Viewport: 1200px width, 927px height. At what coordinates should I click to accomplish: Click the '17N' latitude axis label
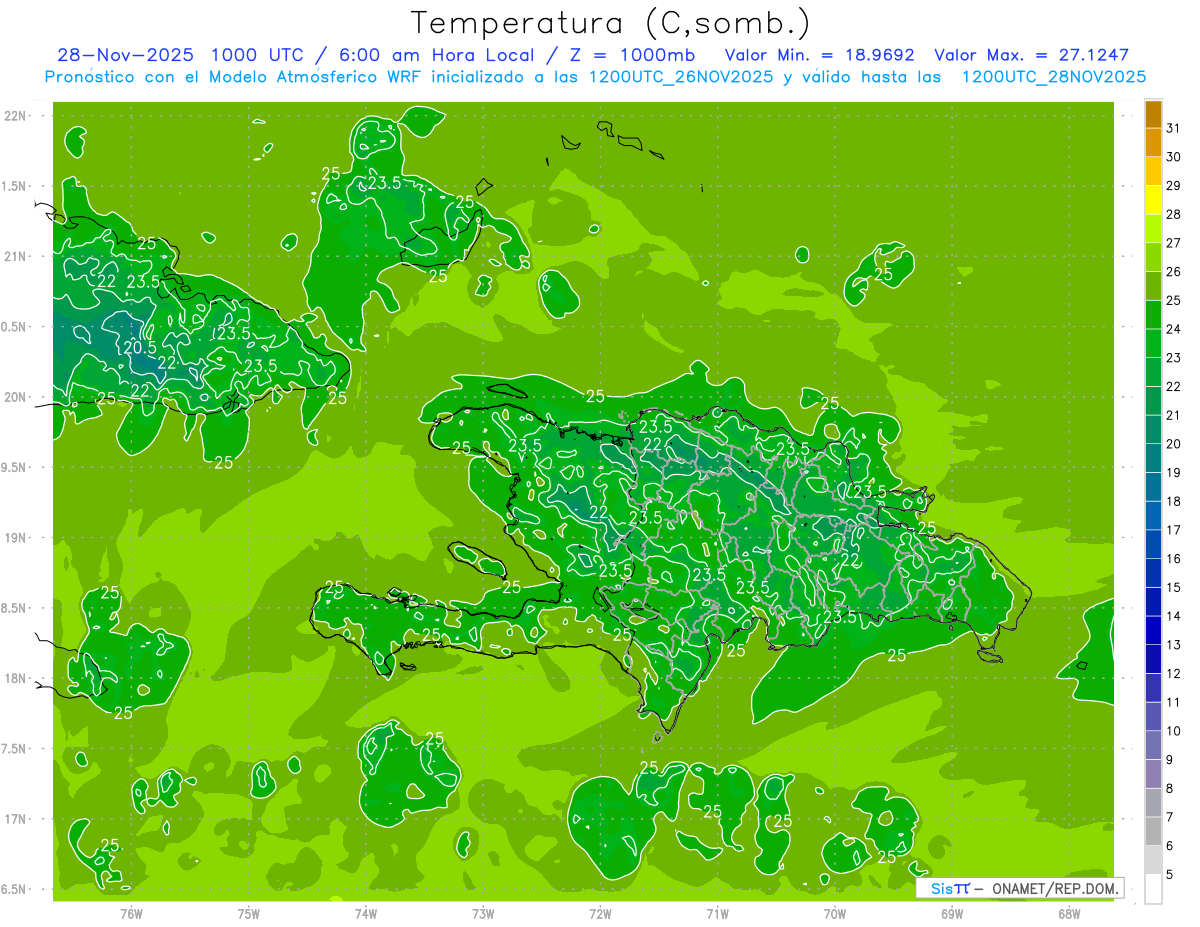pyautogui.click(x=17, y=819)
